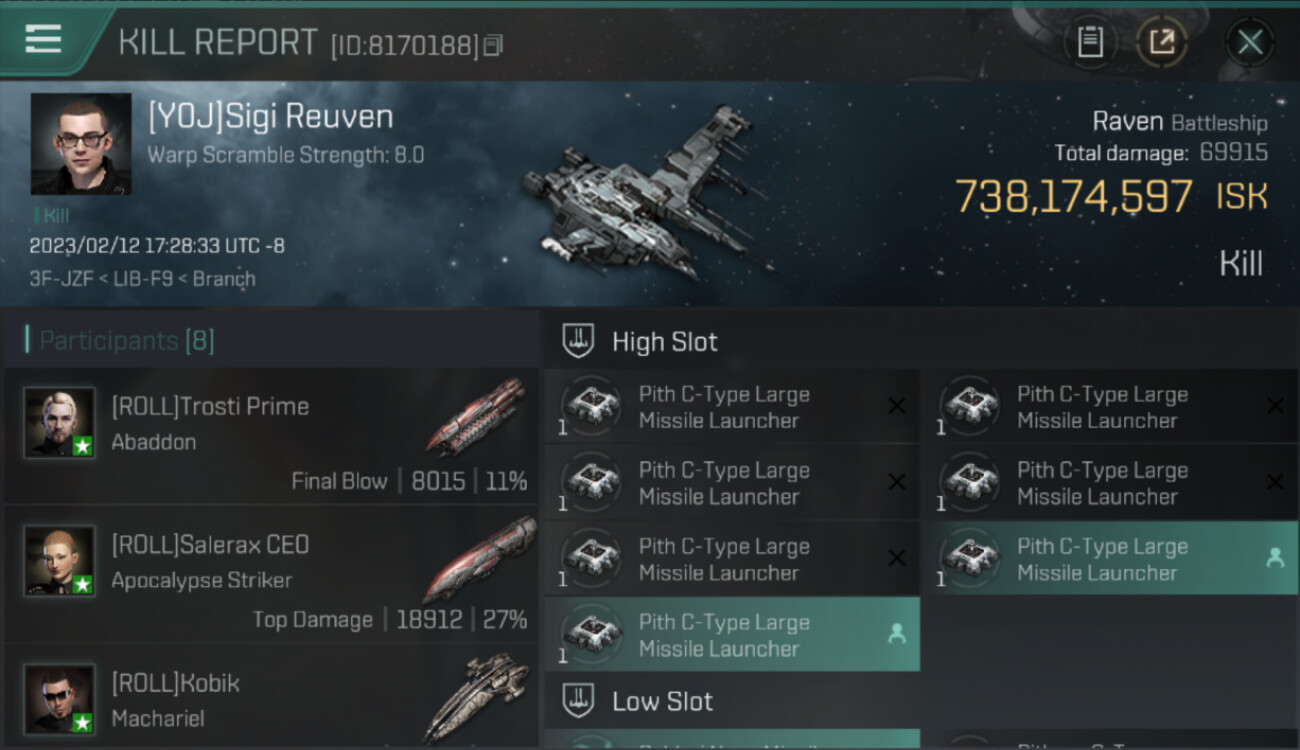Select the Machariel ship icon
This screenshot has width=1300, height=750.
point(476,696)
